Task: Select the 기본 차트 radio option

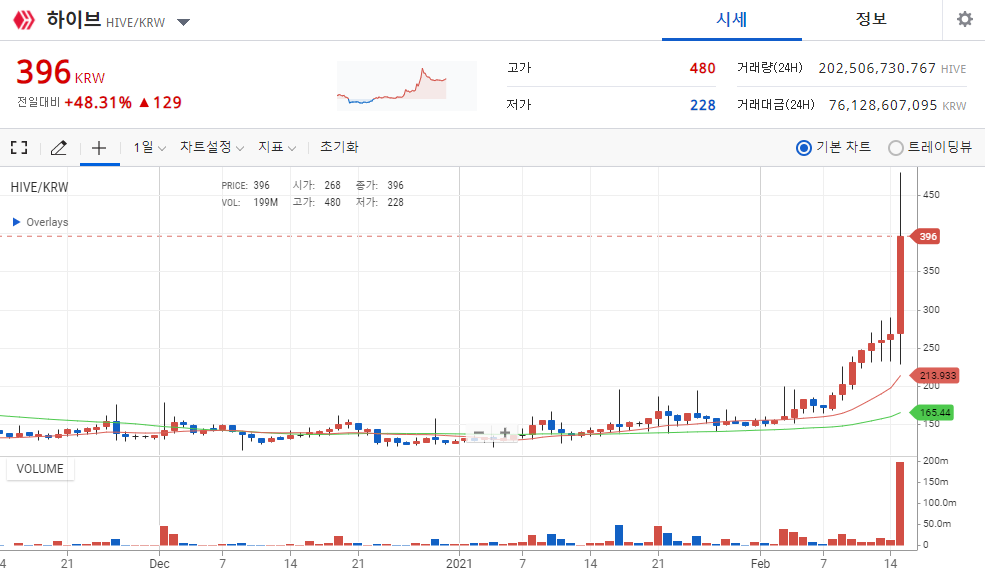Action: (803, 148)
